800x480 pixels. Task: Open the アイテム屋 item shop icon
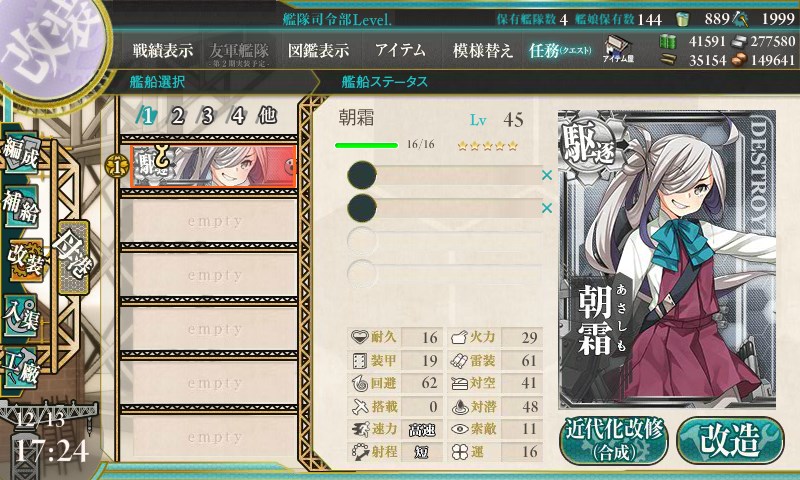(618, 49)
